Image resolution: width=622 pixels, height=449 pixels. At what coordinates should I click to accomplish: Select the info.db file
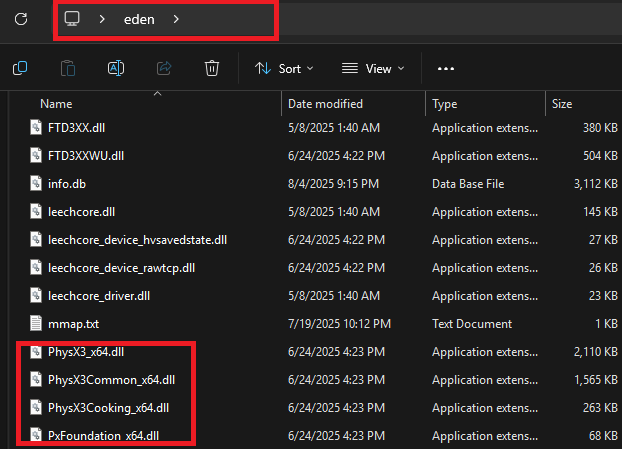[x=67, y=184]
